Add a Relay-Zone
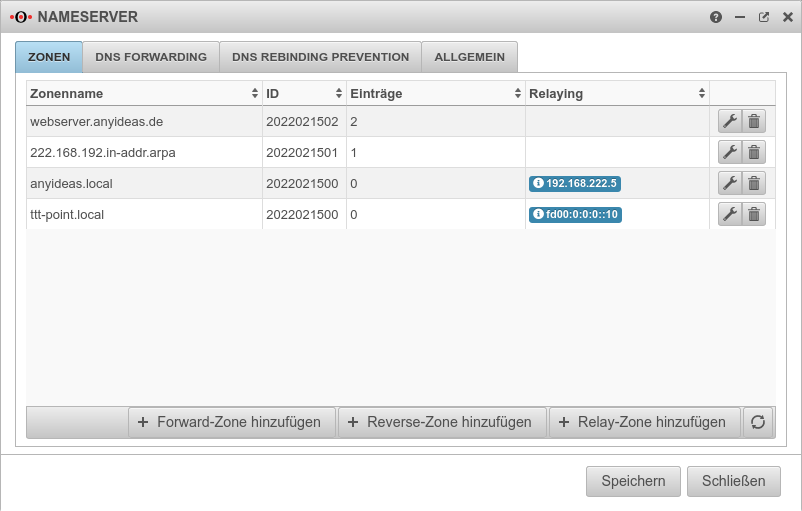Viewport: 802px width, 511px height. (x=644, y=422)
